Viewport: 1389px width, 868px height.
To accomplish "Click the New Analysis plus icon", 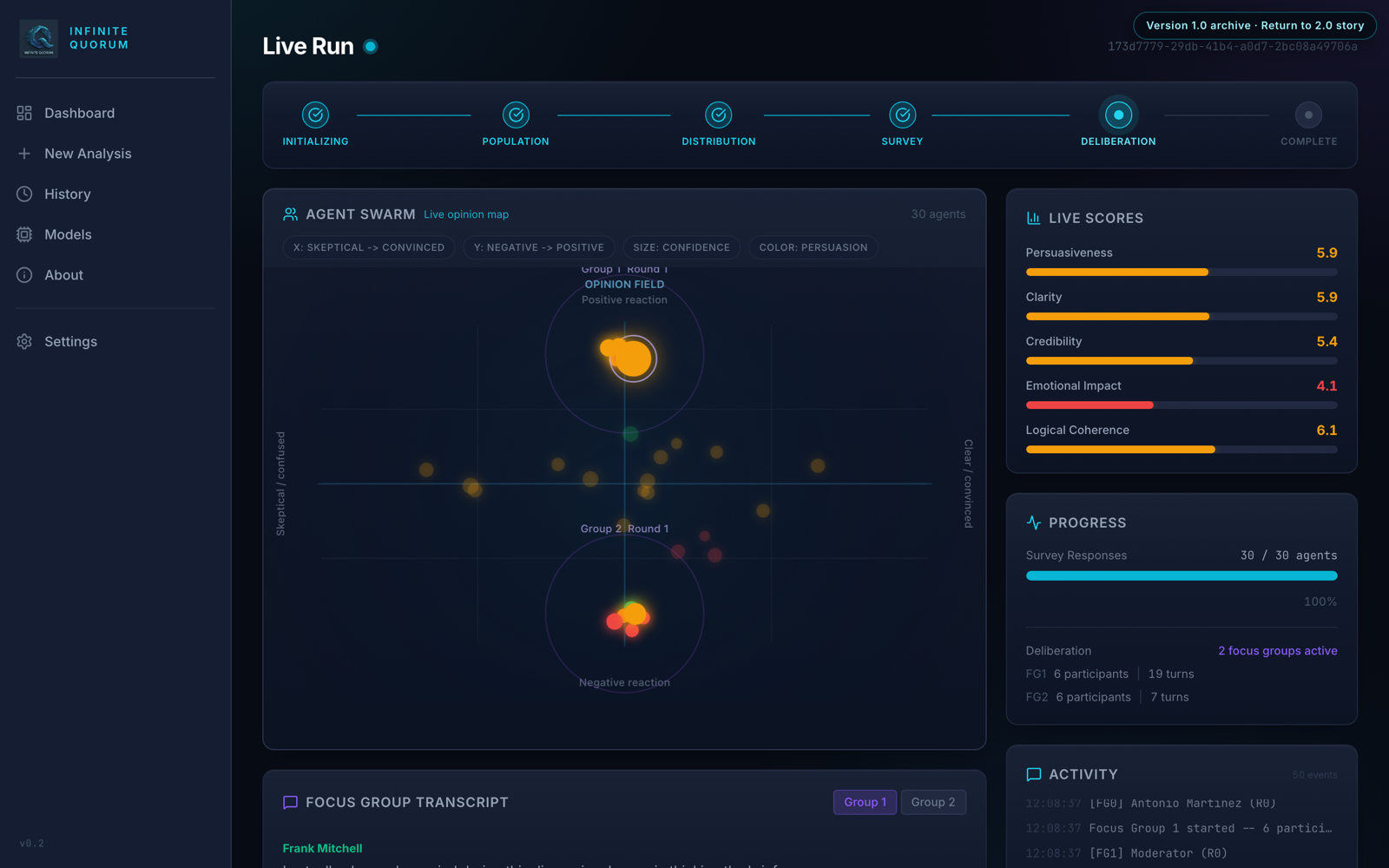I will [x=24, y=154].
